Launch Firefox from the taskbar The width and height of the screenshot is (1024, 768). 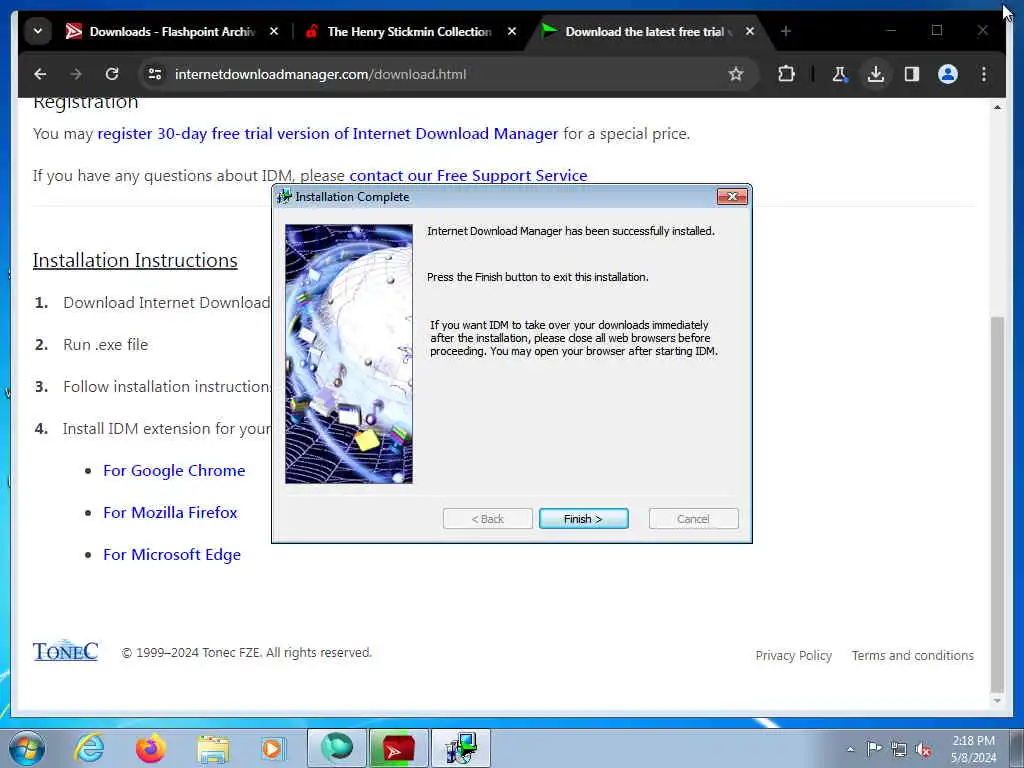click(x=150, y=748)
